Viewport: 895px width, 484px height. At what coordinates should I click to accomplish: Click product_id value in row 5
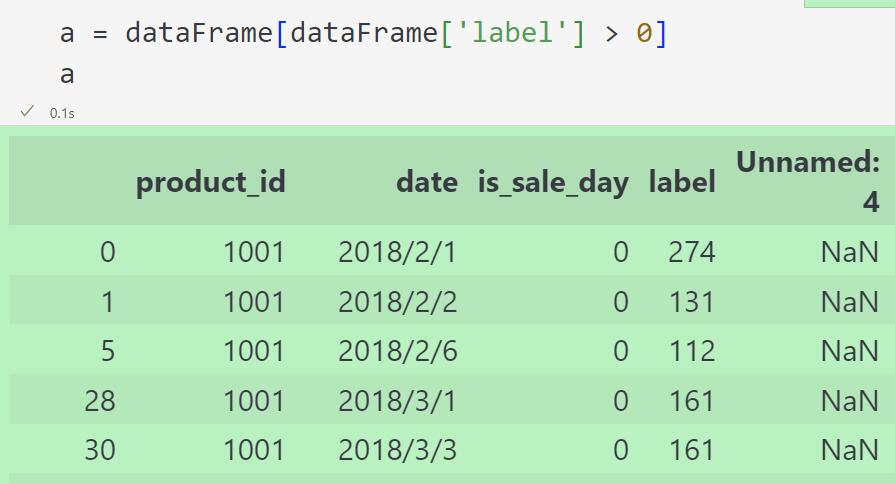click(x=254, y=350)
